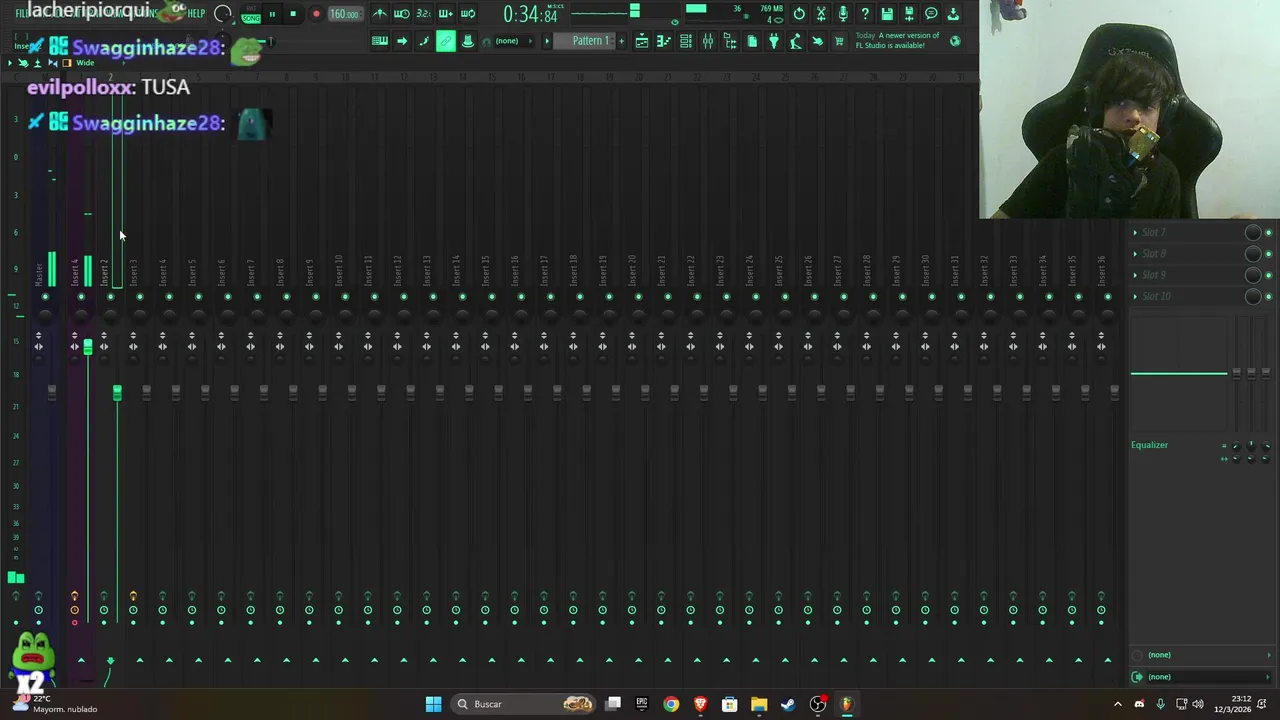Open the Mixer view icon
Viewport: 1280px width, 720px height.
pyautogui.click(x=708, y=41)
